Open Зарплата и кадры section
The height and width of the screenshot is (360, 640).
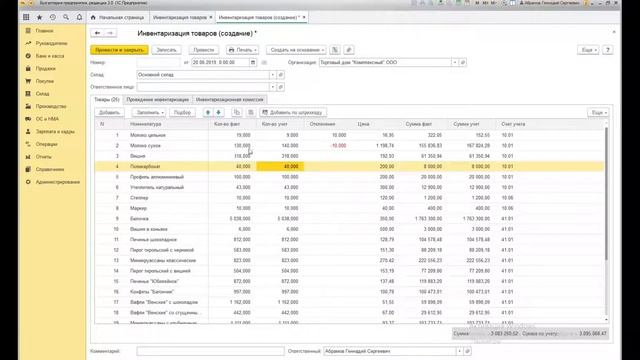tap(55, 131)
